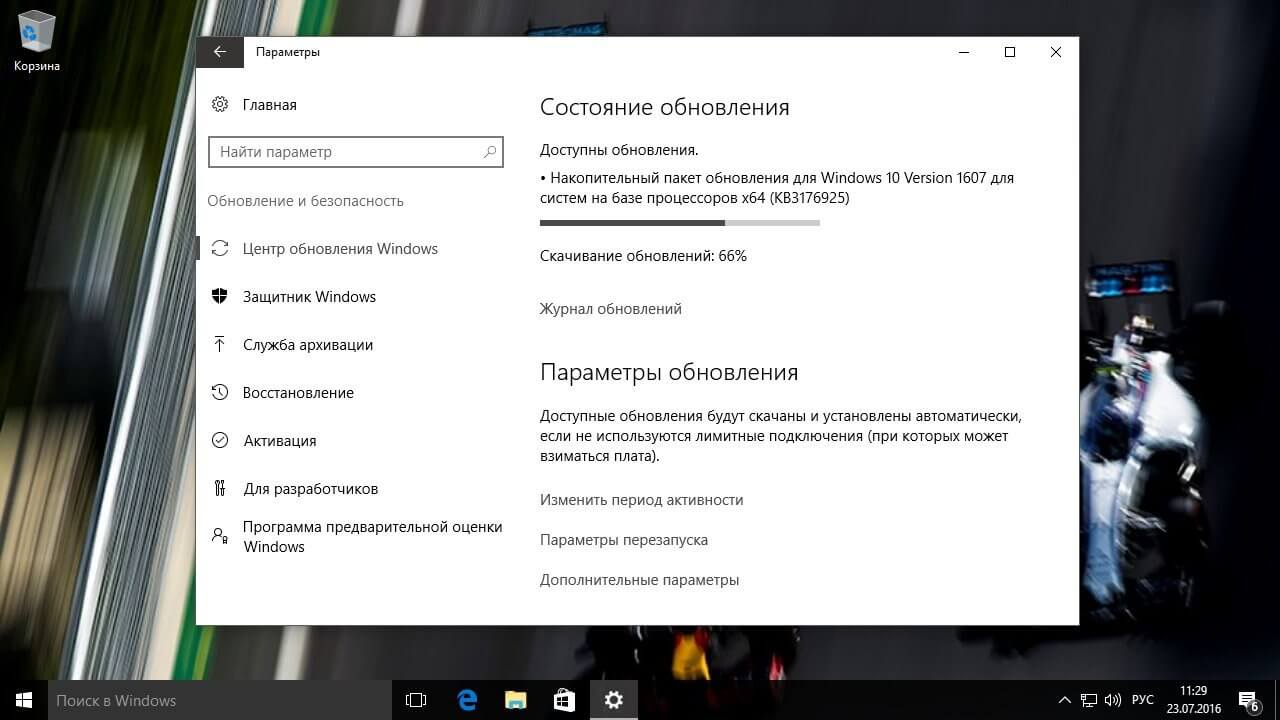Click the update download progress bar

tap(680, 223)
